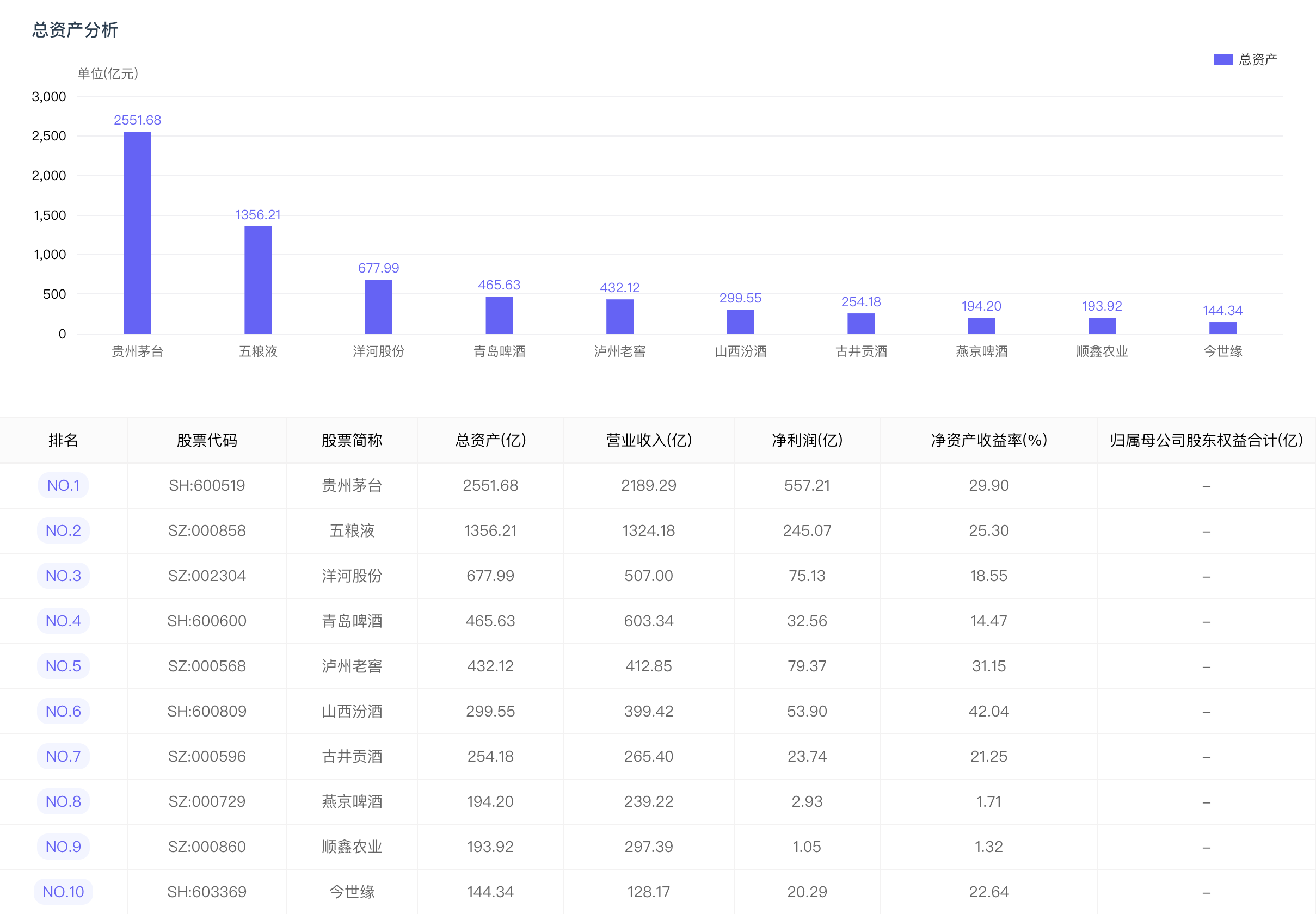Click the 贵州茅台 bar in chart

(138, 232)
